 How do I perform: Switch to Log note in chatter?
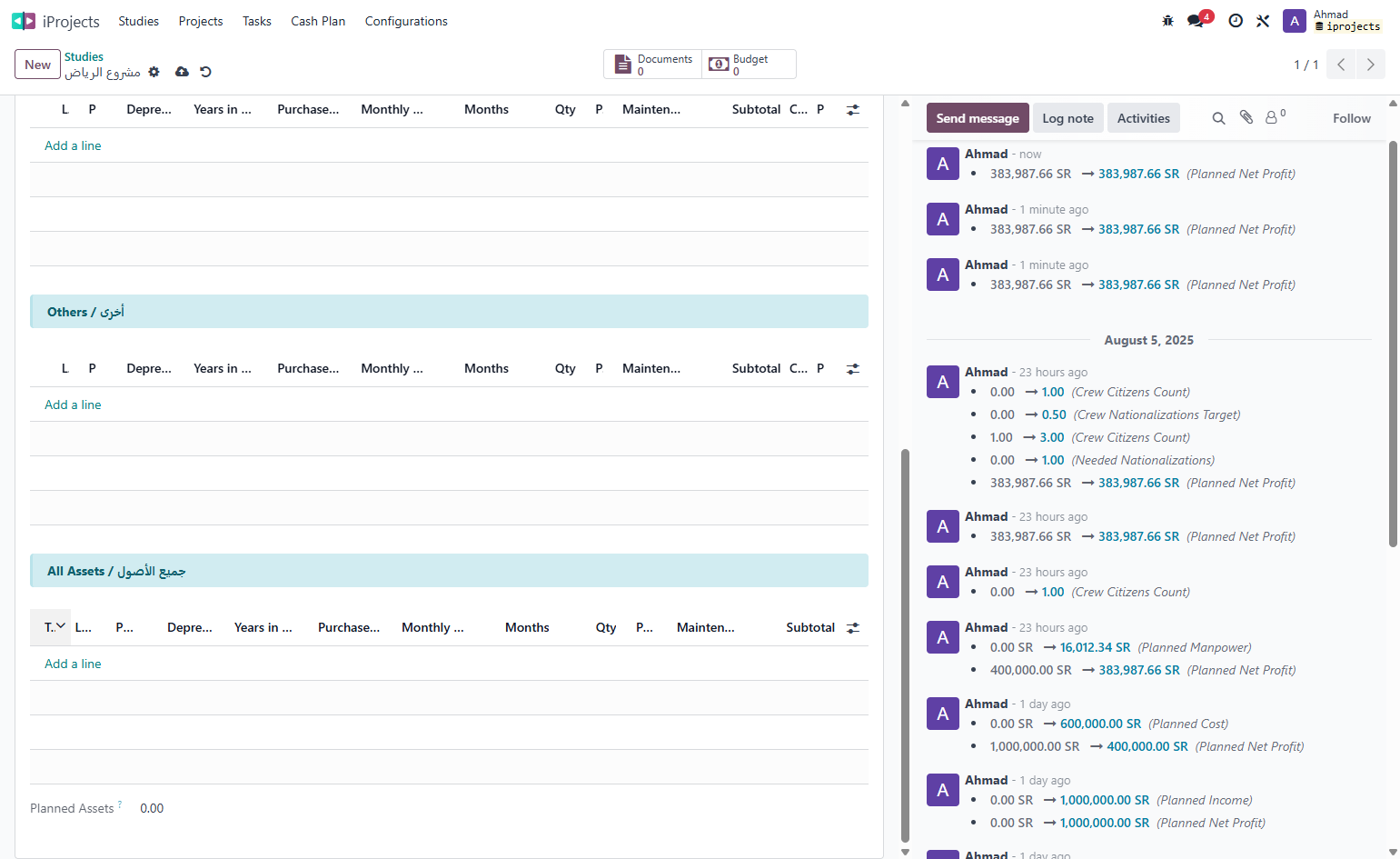coord(1068,118)
